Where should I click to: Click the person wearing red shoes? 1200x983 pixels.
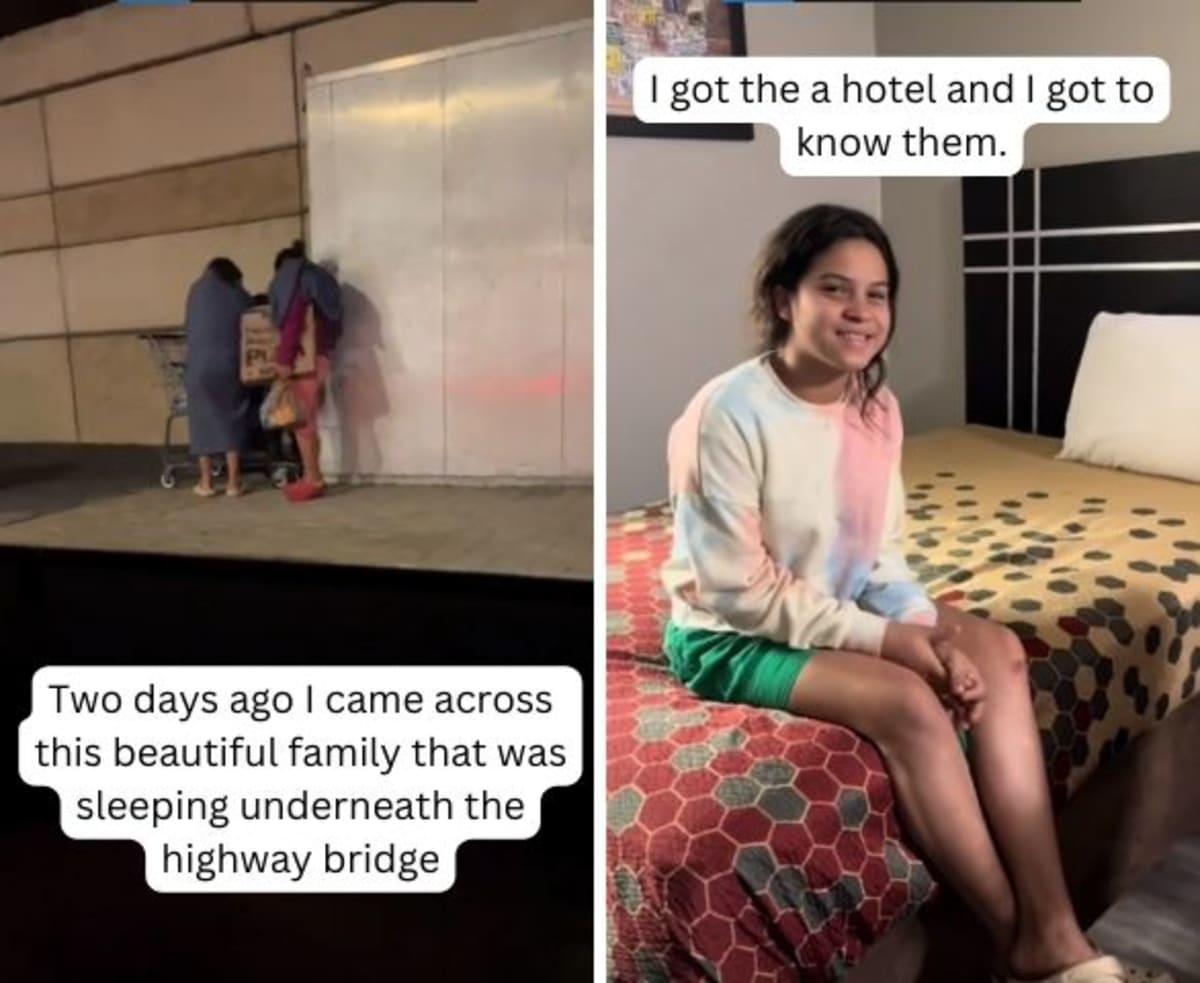303,370
